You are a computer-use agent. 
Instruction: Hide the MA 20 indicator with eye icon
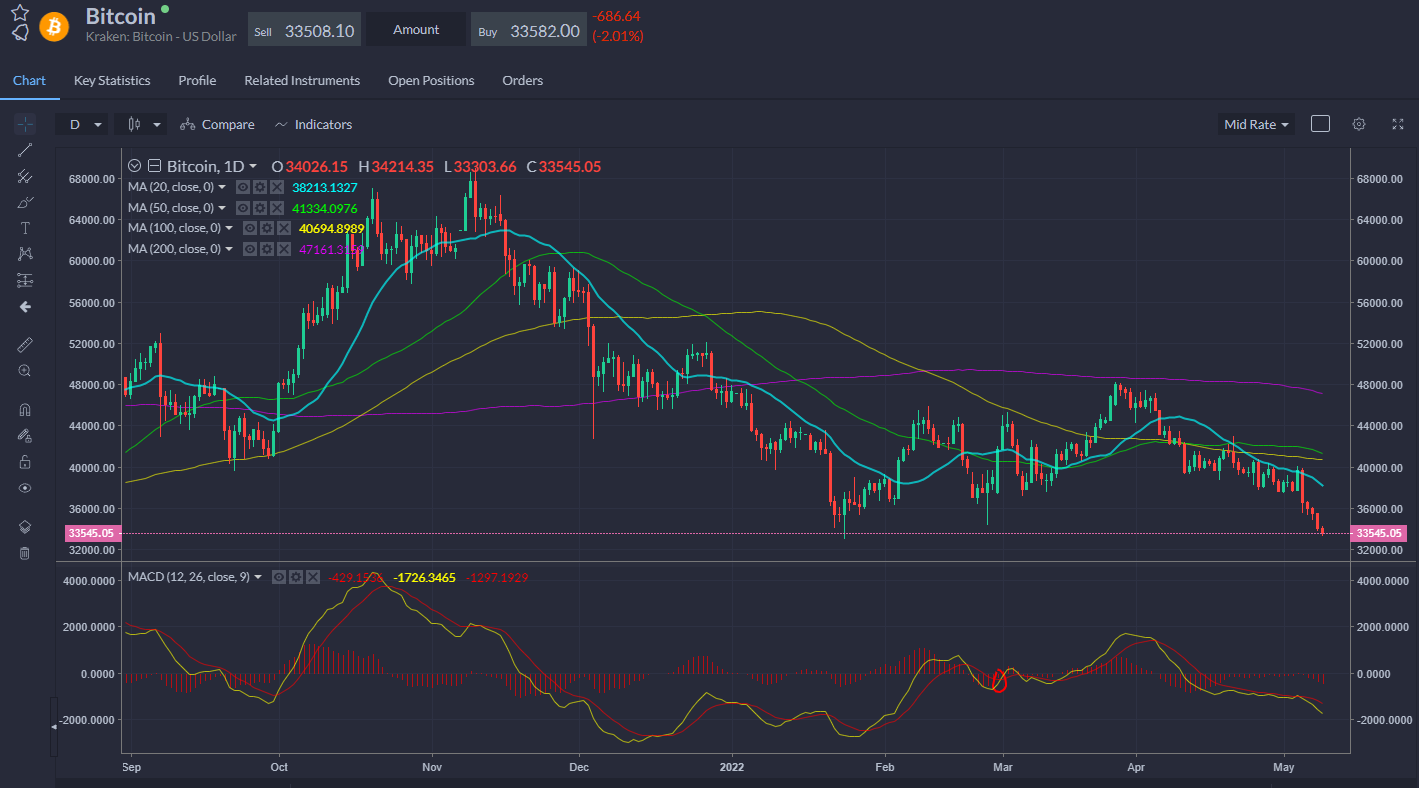(242, 187)
